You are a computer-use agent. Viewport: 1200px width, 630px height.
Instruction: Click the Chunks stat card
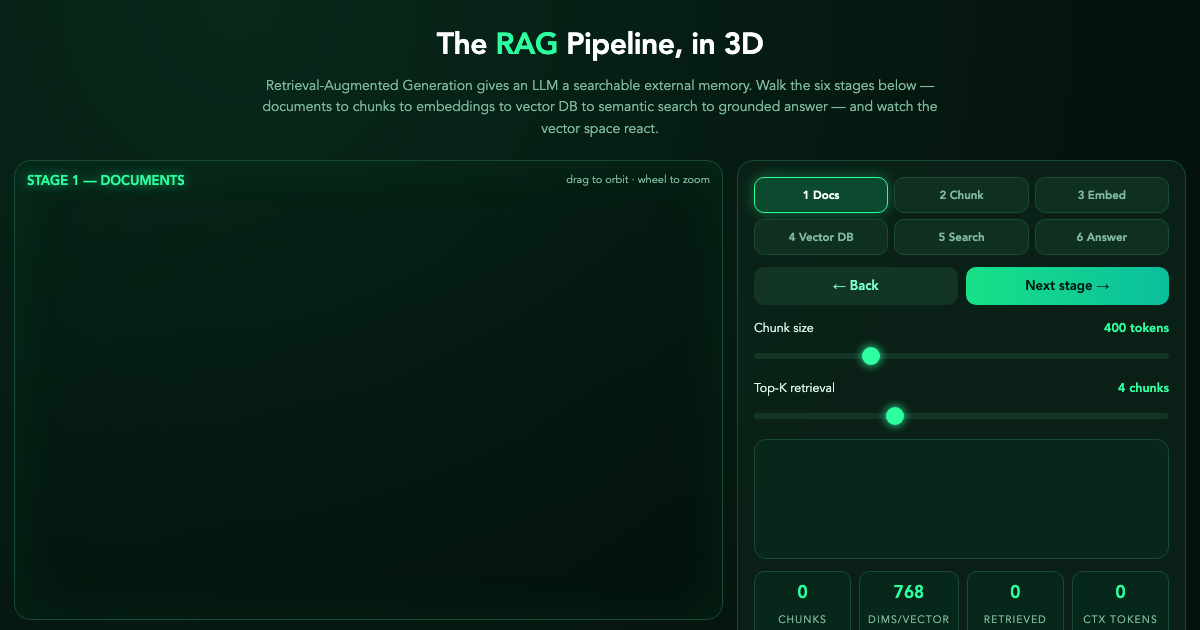802,601
